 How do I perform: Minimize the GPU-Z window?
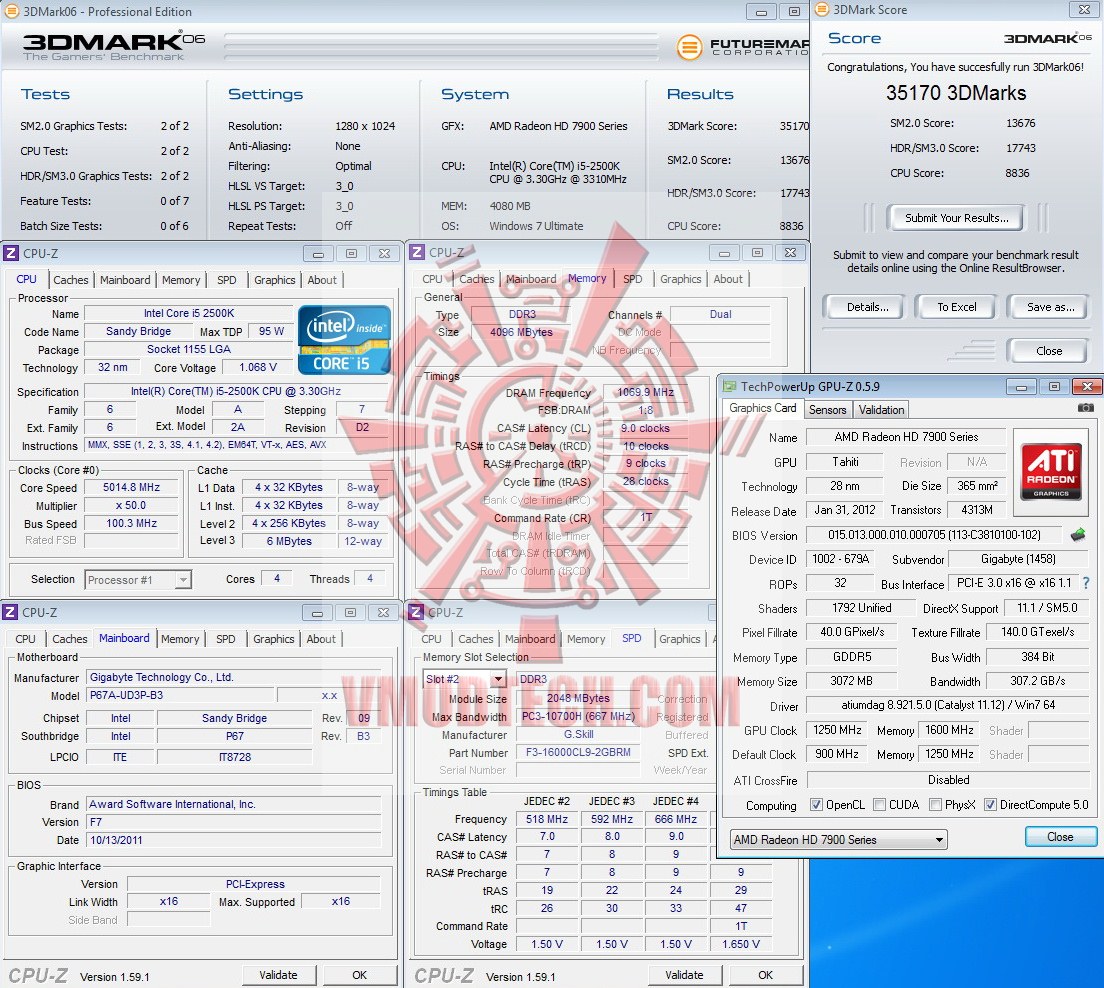1021,387
